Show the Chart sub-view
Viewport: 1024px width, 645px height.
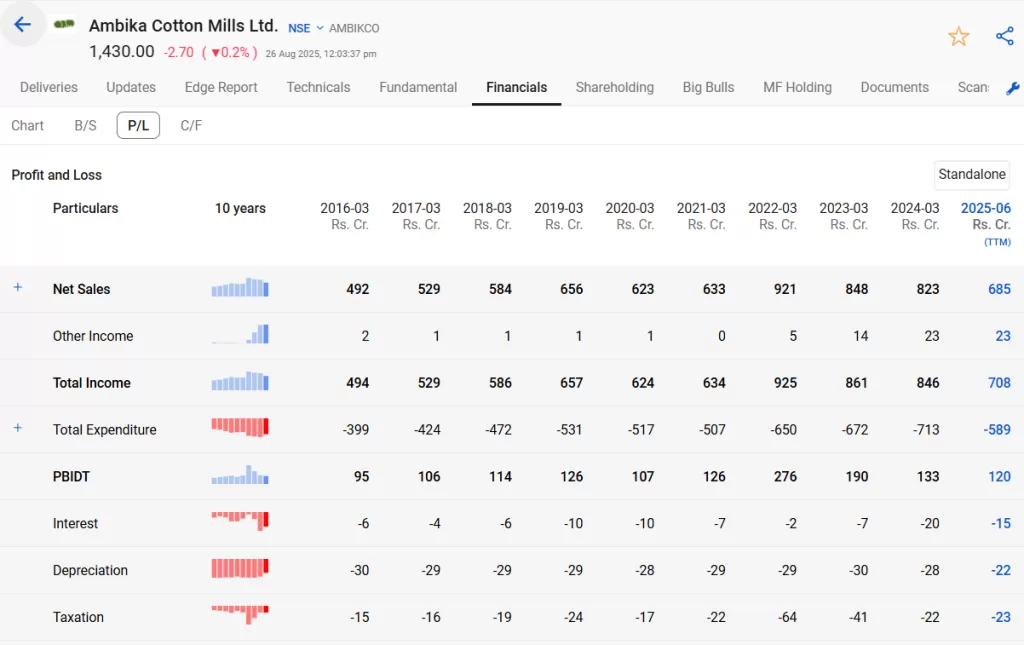[27, 125]
